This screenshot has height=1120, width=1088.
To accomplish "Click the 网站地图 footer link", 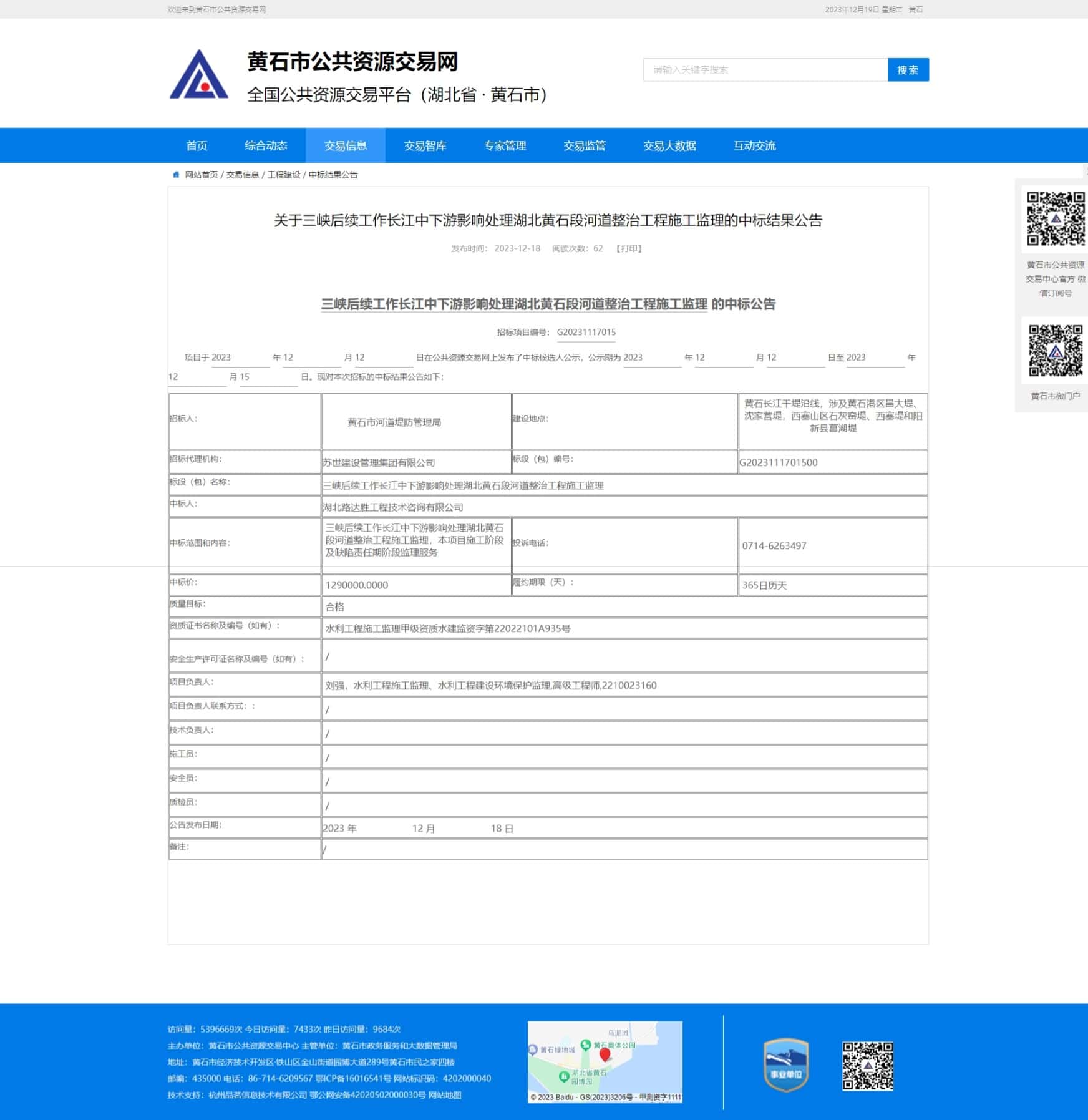I will pos(445,1094).
